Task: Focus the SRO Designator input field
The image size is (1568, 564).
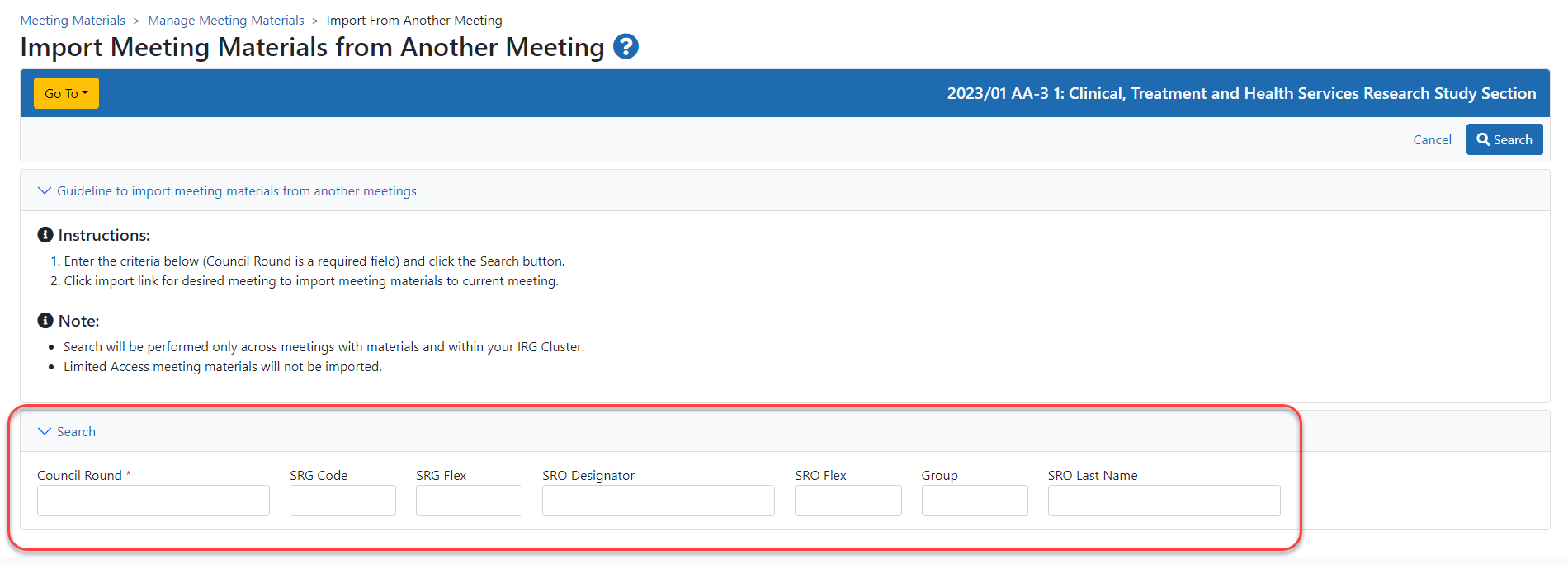Action: pyautogui.click(x=659, y=501)
